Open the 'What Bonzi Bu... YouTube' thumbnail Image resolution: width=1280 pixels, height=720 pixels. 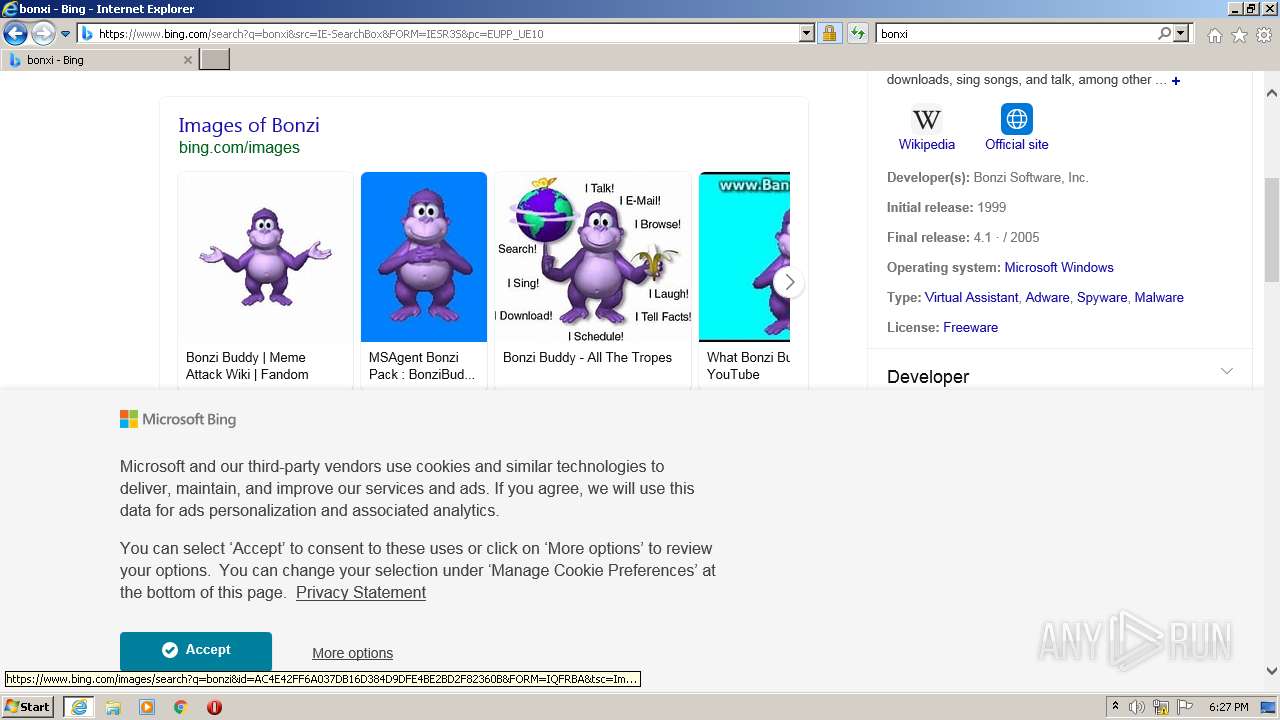click(744, 257)
